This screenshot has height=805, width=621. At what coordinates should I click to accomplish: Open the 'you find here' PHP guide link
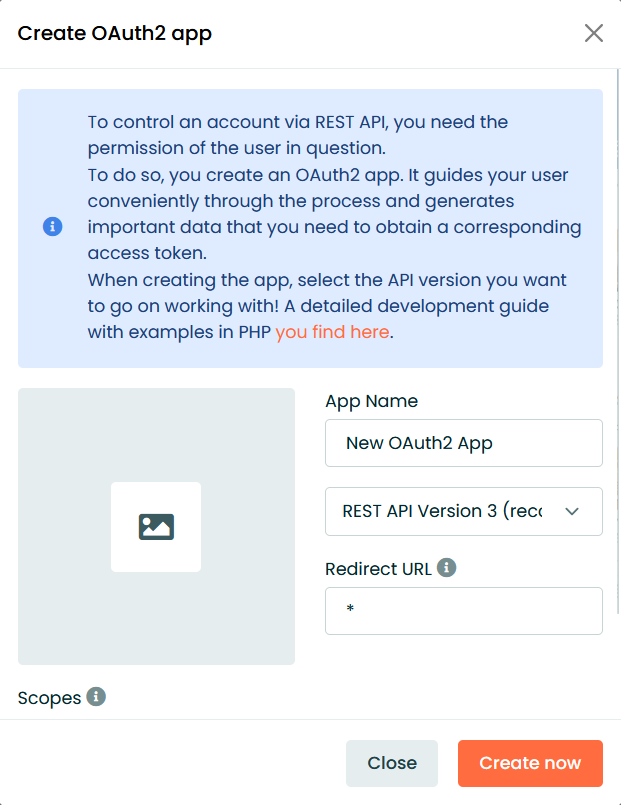click(332, 332)
